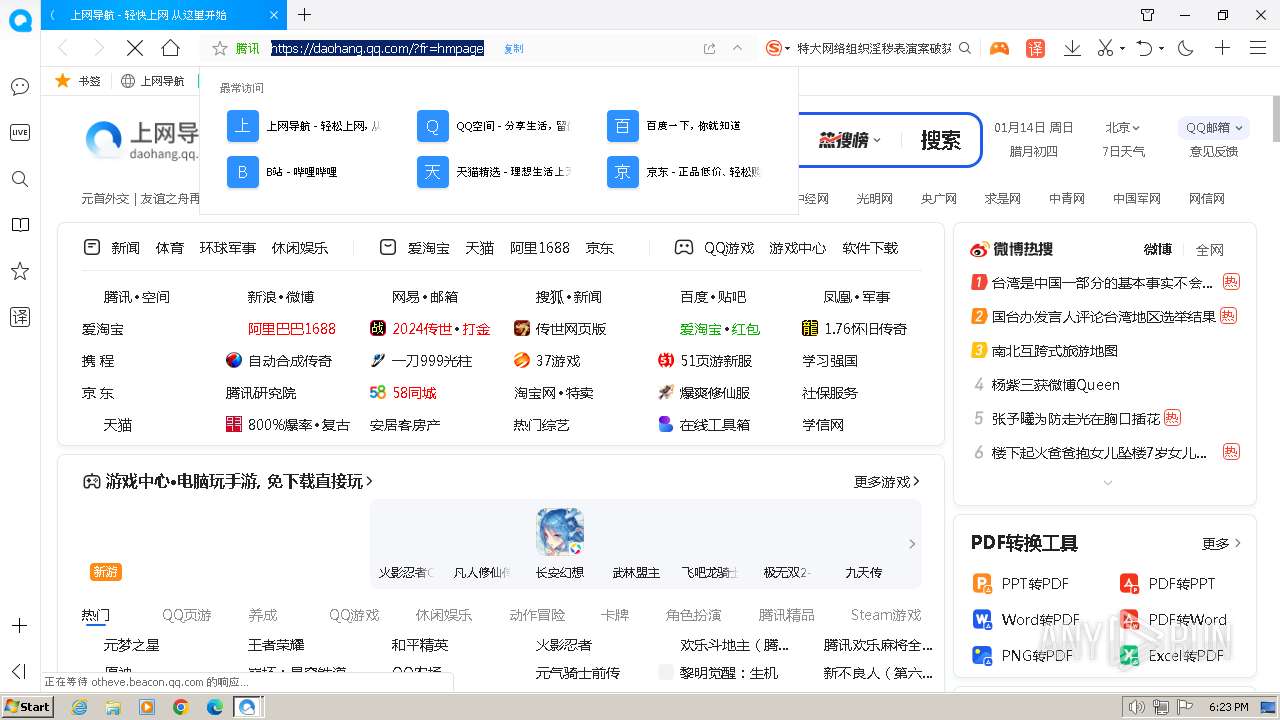Switch to 微博 tab in hot search
1280x720 pixels.
coord(1158,249)
